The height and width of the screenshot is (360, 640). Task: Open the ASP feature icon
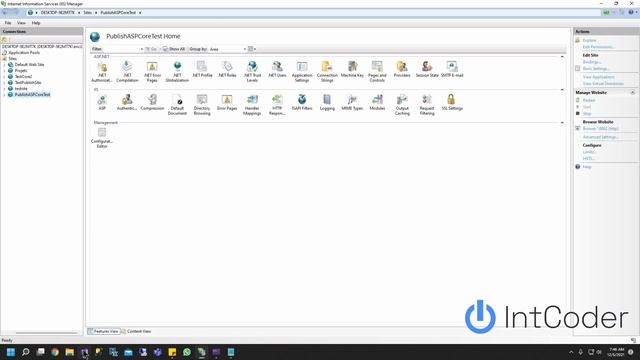[x=102, y=102]
